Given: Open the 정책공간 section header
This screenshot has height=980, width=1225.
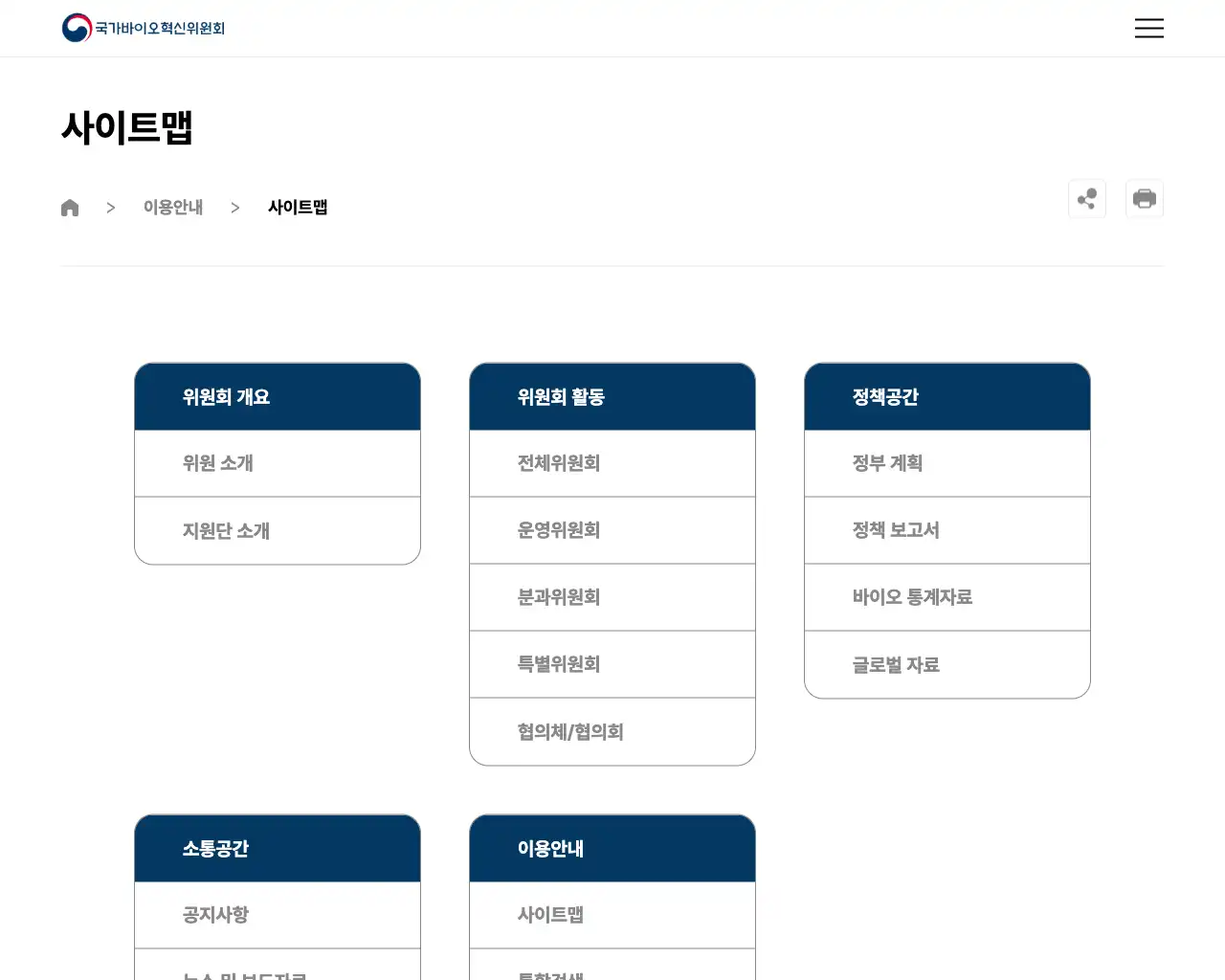Looking at the screenshot, I should (x=947, y=397).
